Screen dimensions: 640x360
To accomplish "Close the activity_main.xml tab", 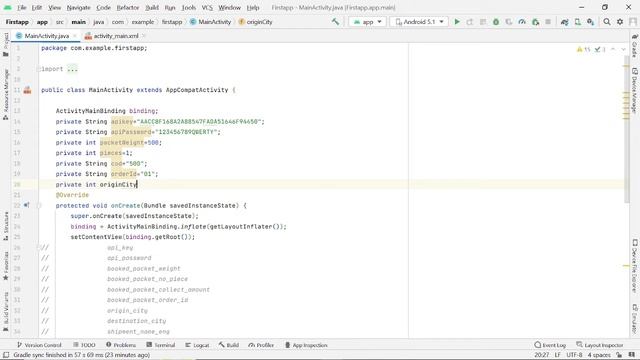I will [144, 36].
